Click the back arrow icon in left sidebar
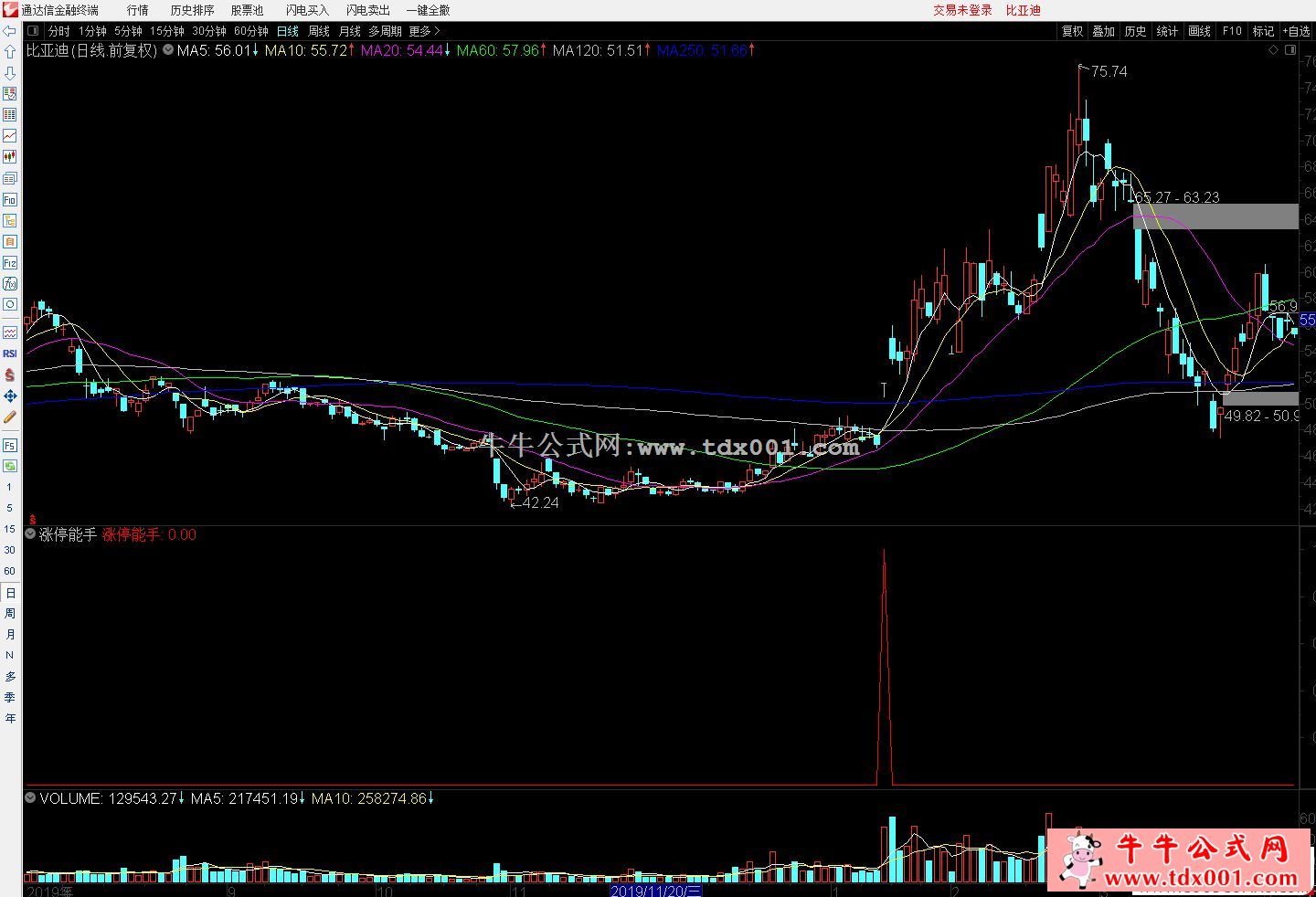Image resolution: width=1316 pixels, height=897 pixels. pyautogui.click(x=10, y=31)
